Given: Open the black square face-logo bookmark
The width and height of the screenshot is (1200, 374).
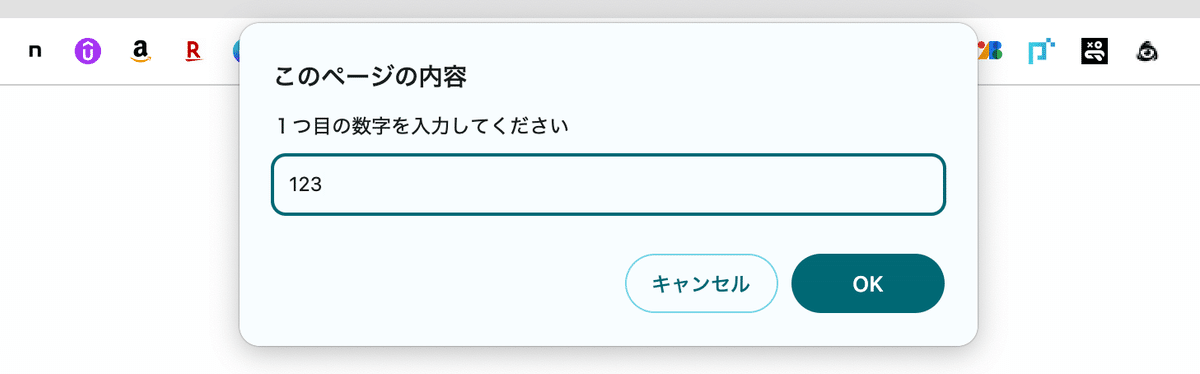Looking at the screenshot, I should 1095,51.
